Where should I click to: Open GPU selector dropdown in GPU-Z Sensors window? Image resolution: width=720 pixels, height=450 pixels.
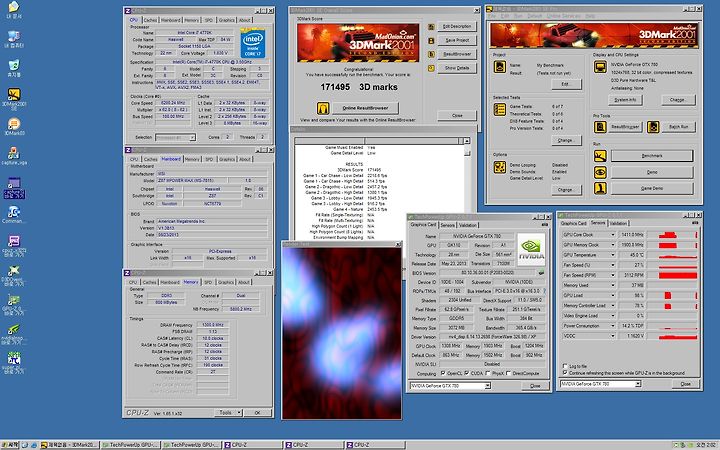(638, 384)
